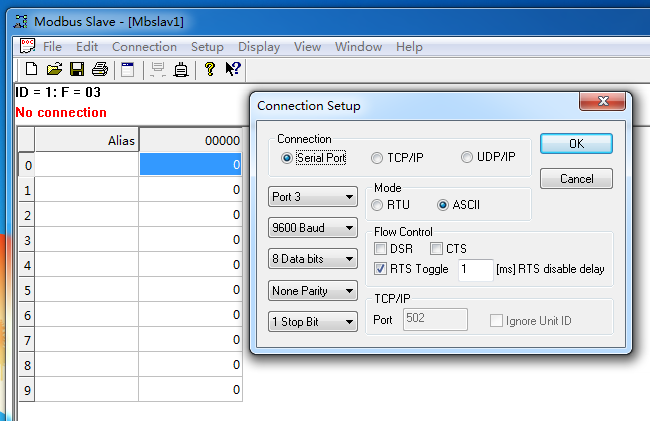
Task: Click the Alias column header
Action: pyautogui.click(x=87, y=140)
